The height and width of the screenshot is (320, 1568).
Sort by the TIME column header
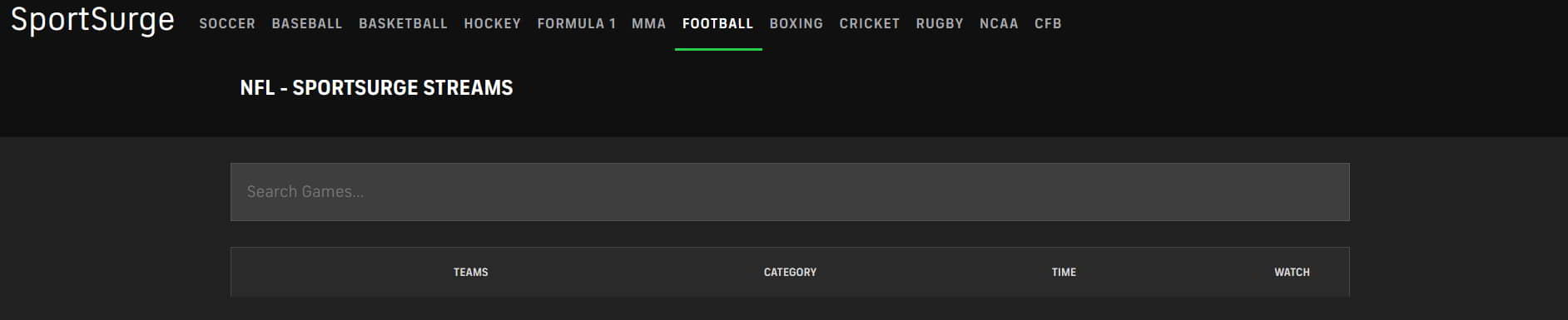pos(1064,273)
